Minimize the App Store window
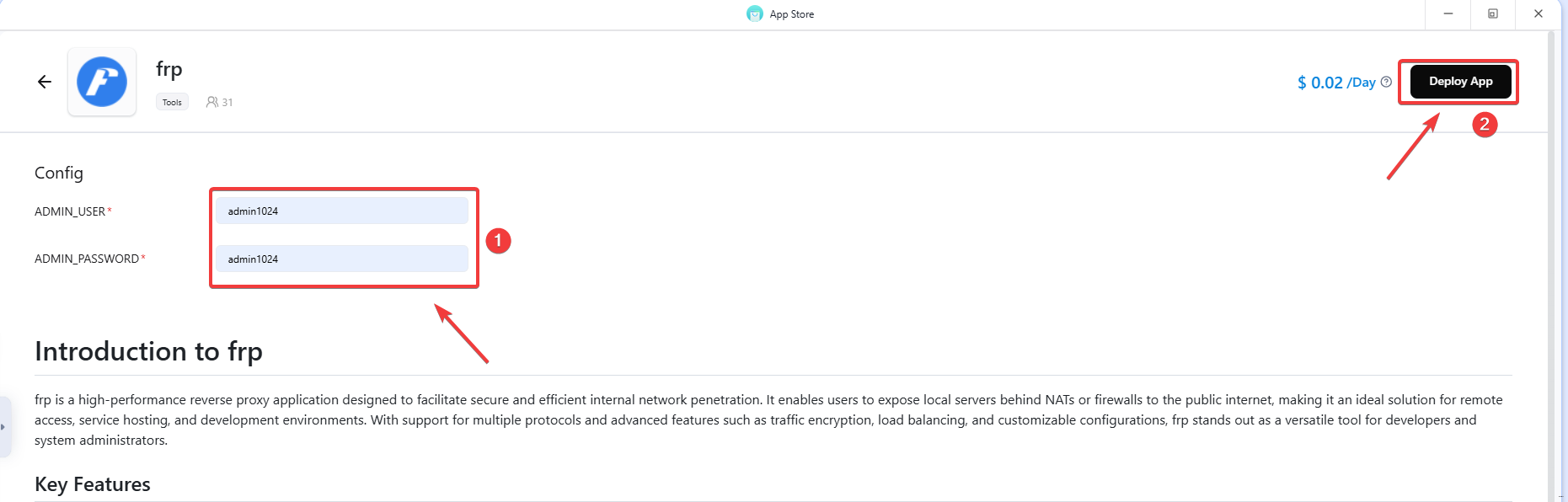This screenshot has width=1568, height=502. 1448,13
